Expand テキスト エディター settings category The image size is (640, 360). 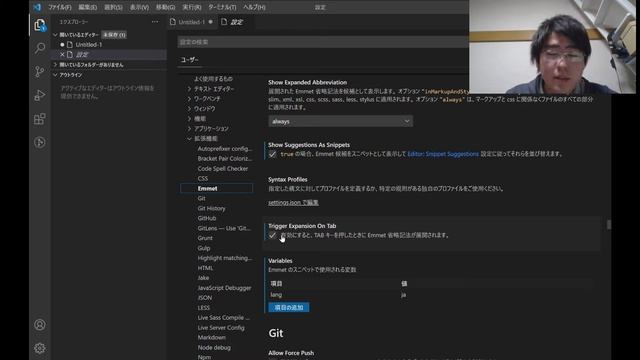tap(189, 89)
